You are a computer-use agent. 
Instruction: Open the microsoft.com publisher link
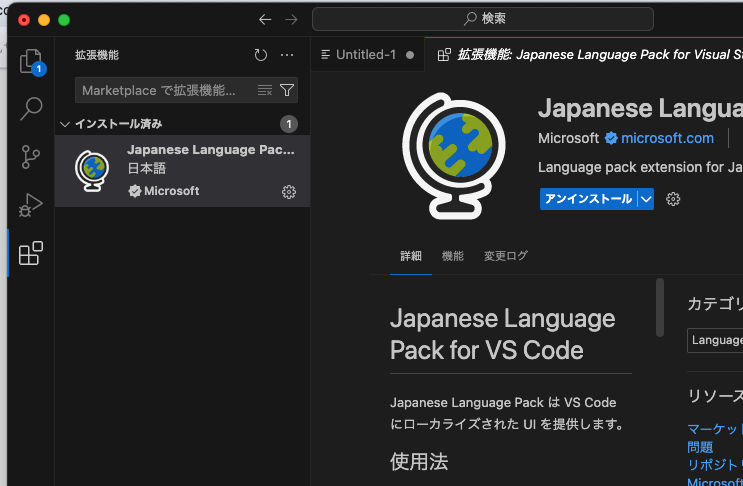pyautogui.click(x=667, y=138)
